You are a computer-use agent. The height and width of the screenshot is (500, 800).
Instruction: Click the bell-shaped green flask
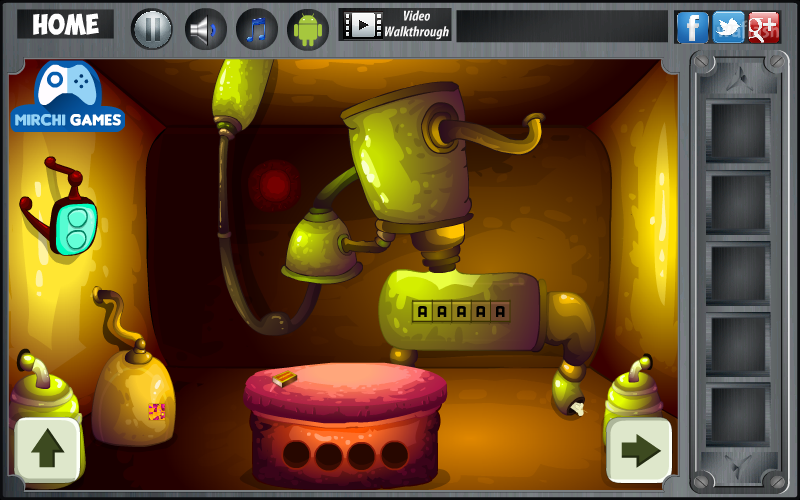(320, 245)
